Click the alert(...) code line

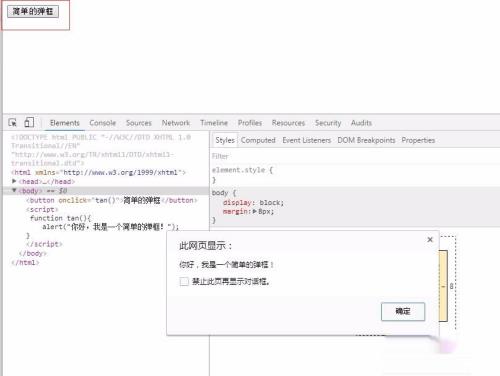111,227
